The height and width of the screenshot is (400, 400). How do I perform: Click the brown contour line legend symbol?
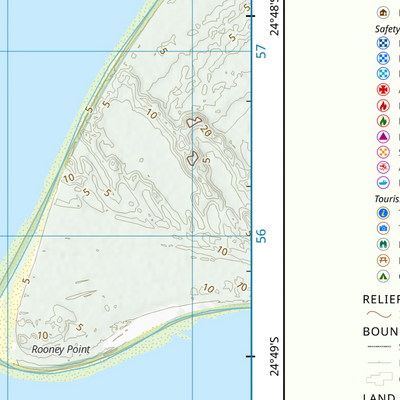click(379, 314)
